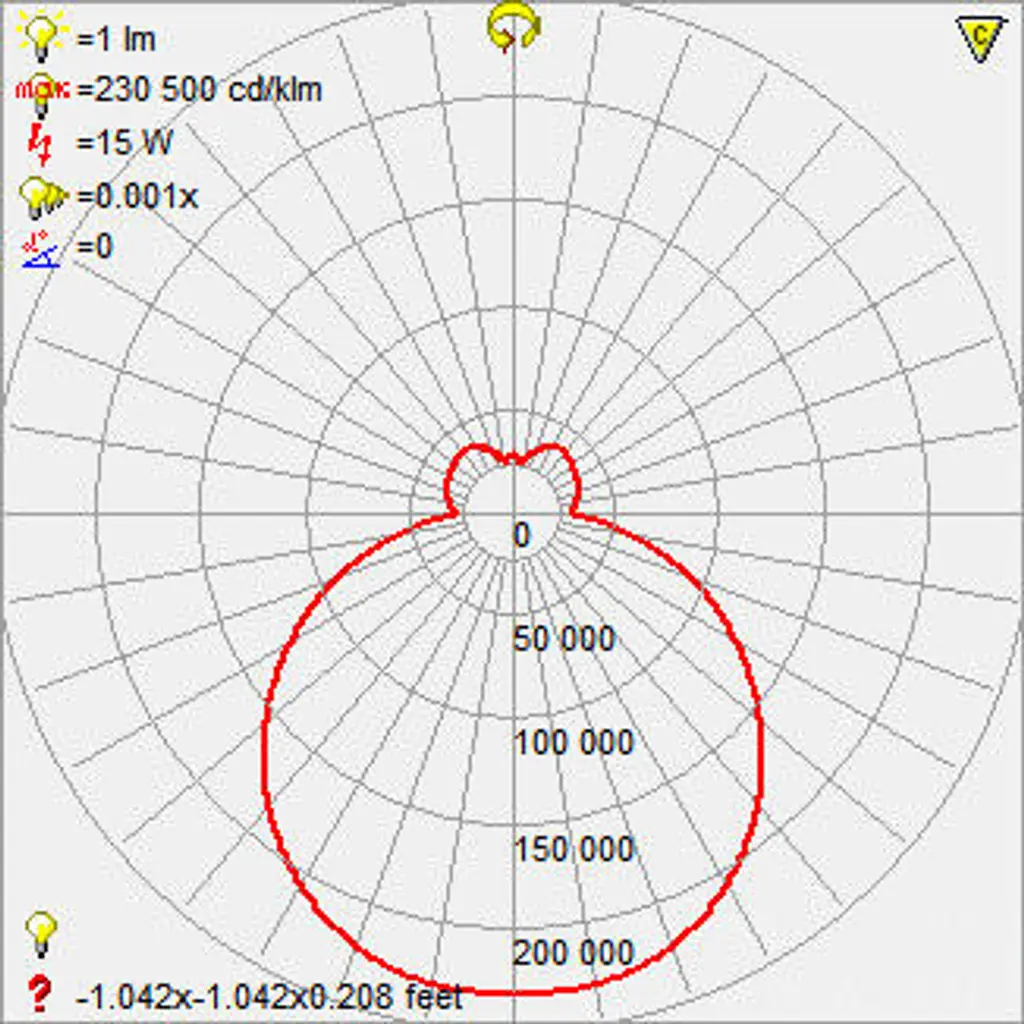Image resolution: width=1024 pixels, height=1024 pixels.
Task: Click the yellow C-plane triangle icon
Action: tap(979, 37)
